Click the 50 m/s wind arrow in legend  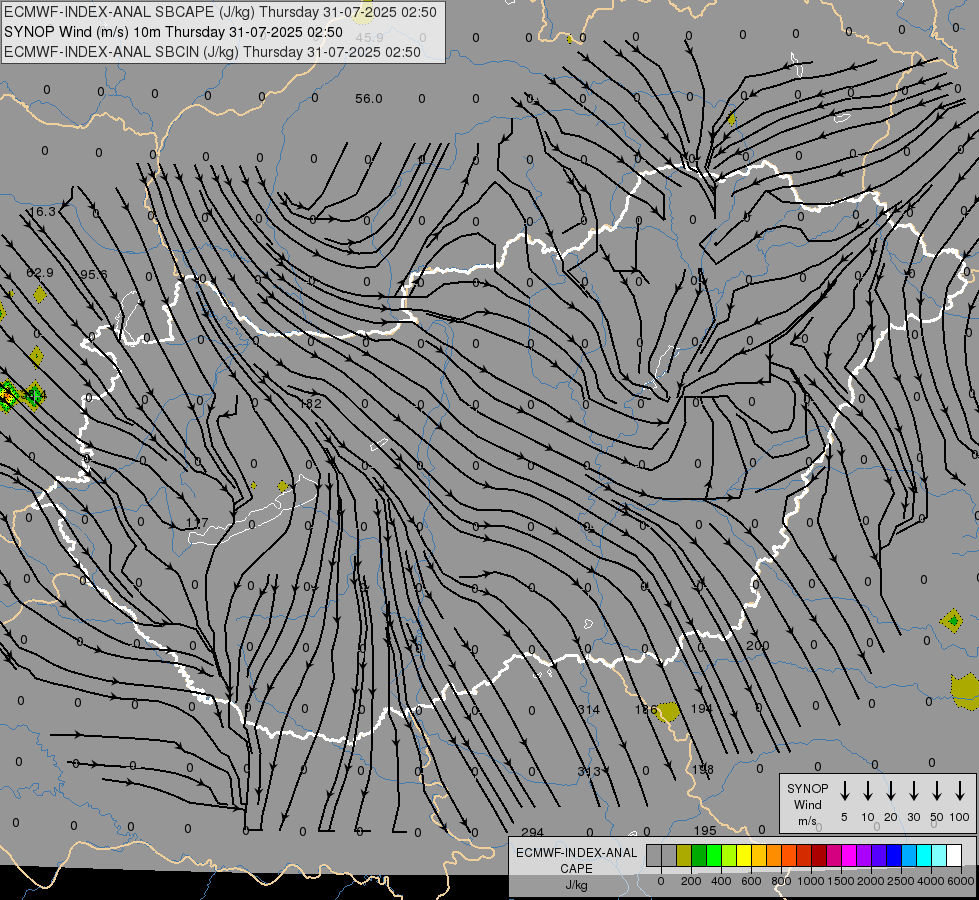tap(937, 791)
